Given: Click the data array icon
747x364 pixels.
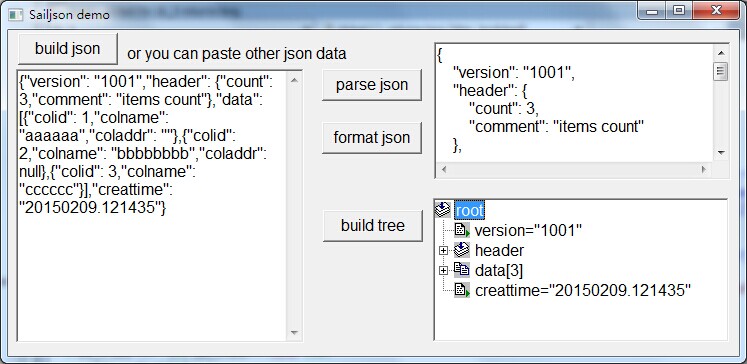Looking at the screenshot, I should pyautogui.click(x=462, y=270).
